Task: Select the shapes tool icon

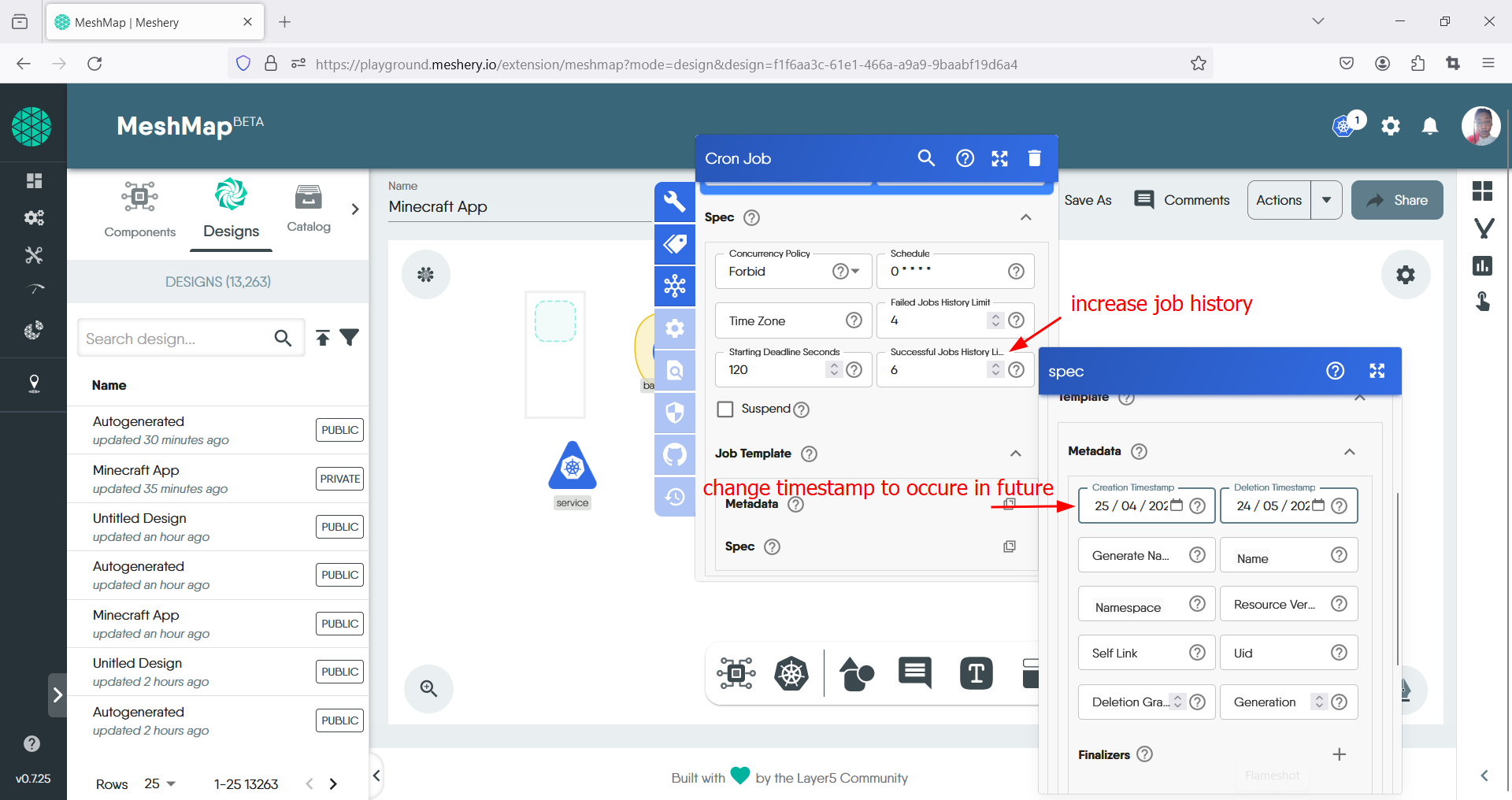Action: (x=856, y=673)
